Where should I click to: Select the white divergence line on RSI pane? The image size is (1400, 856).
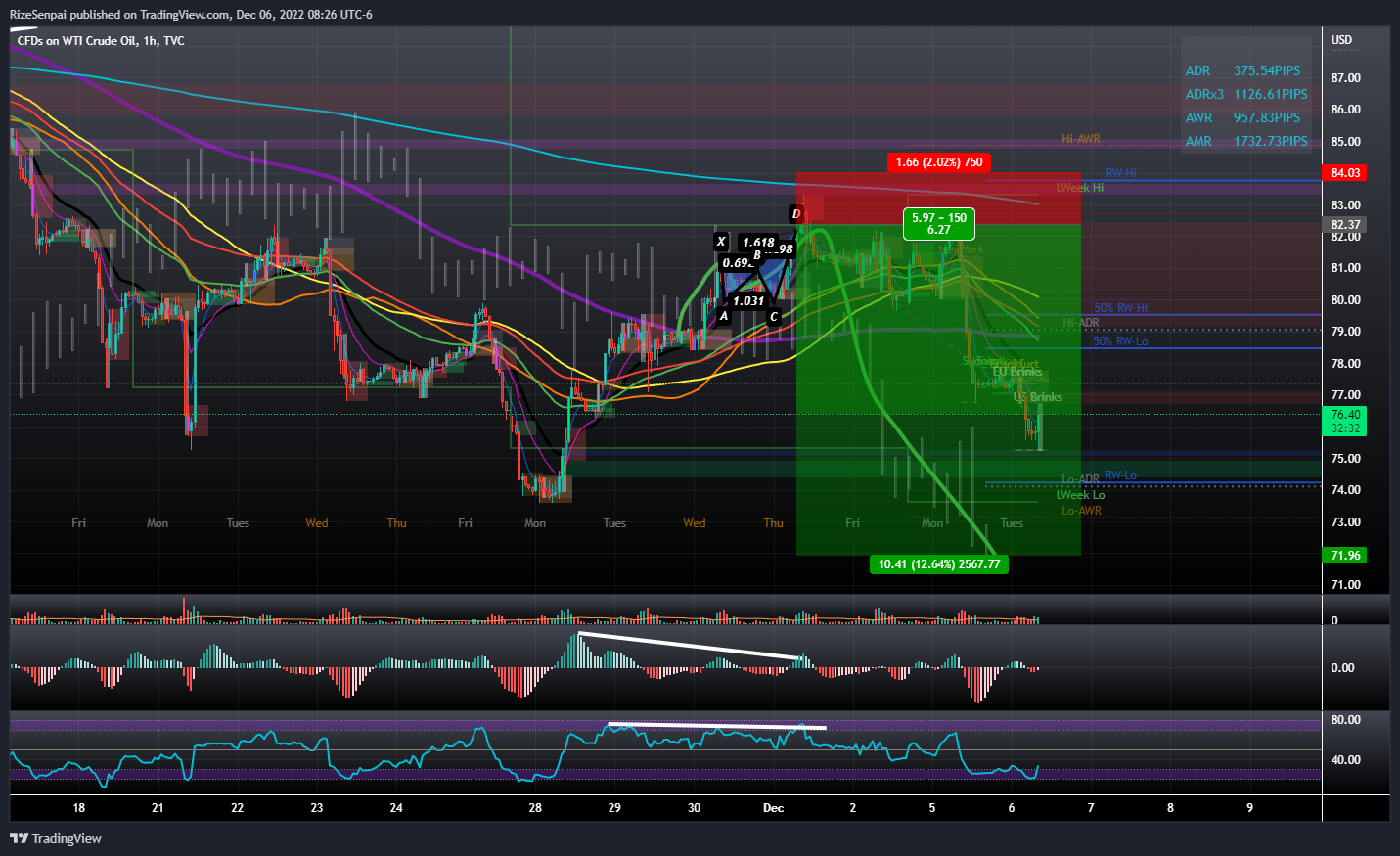tap(717, 726)
